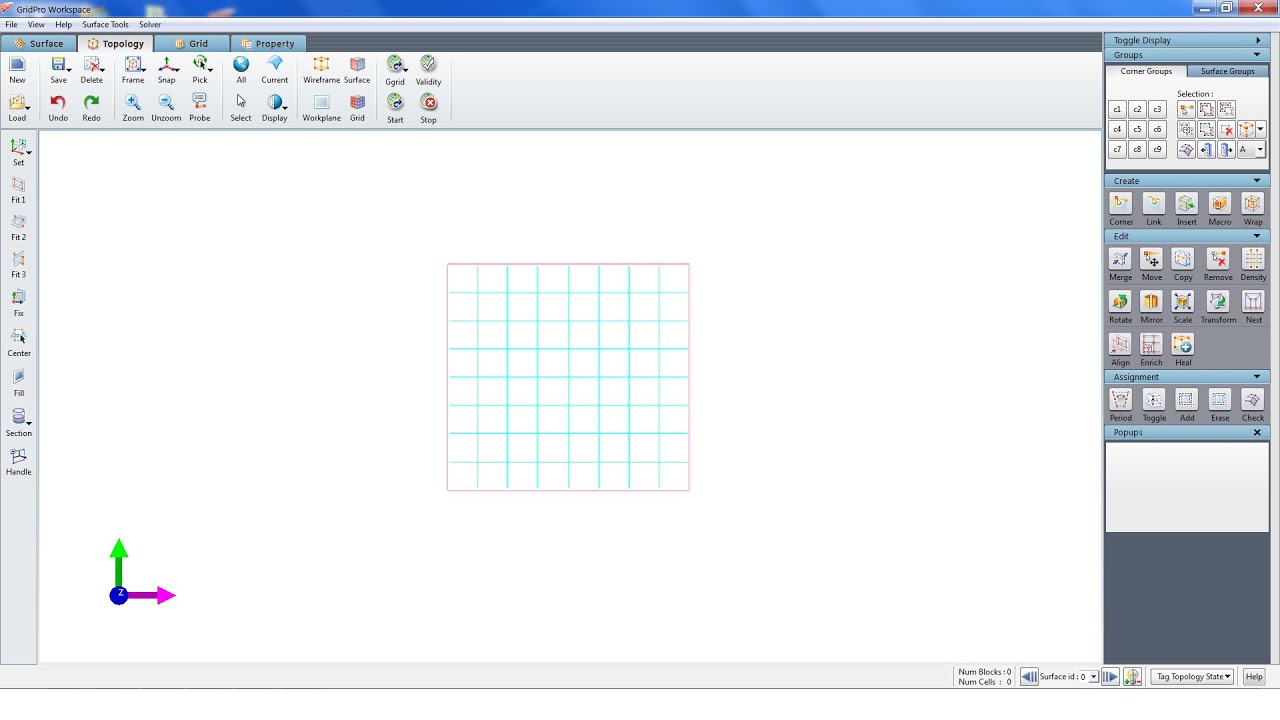Screen dimensions: 1280x720
Task: Click the Unzoom tool
Action: 166,102
